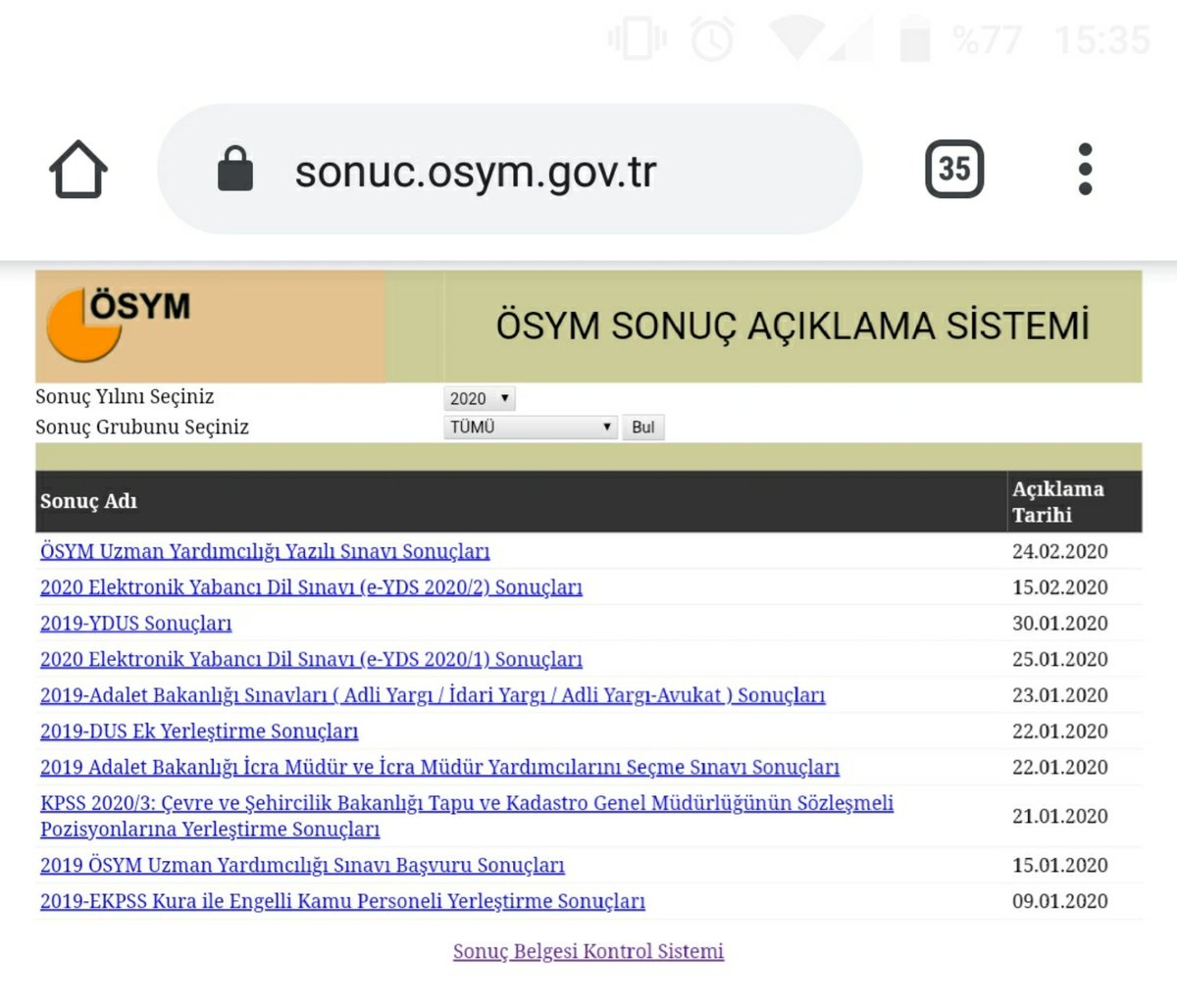Open e-YDS 2020/2 Sonuçları link

[311, 587]
